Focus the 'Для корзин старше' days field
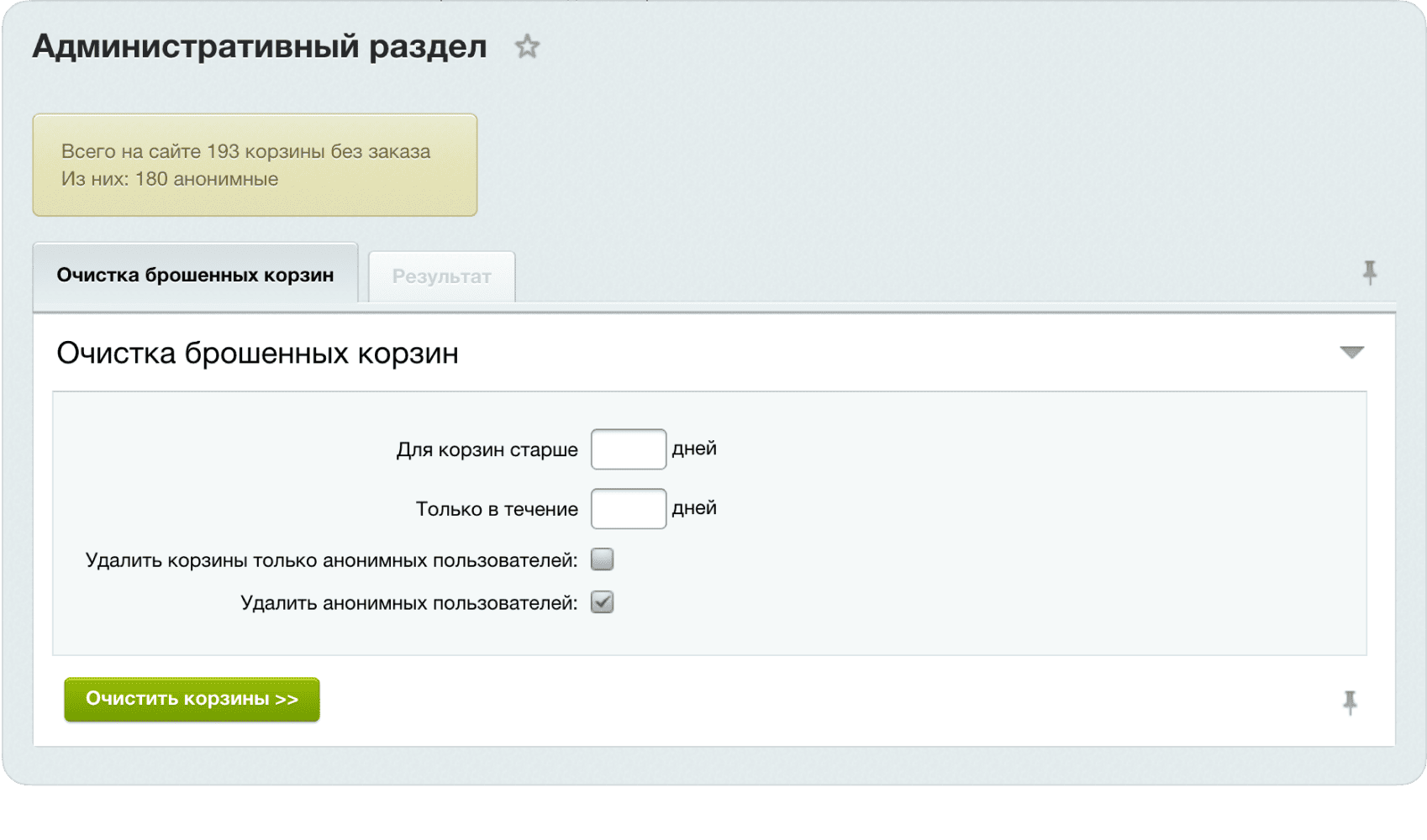 628,449
